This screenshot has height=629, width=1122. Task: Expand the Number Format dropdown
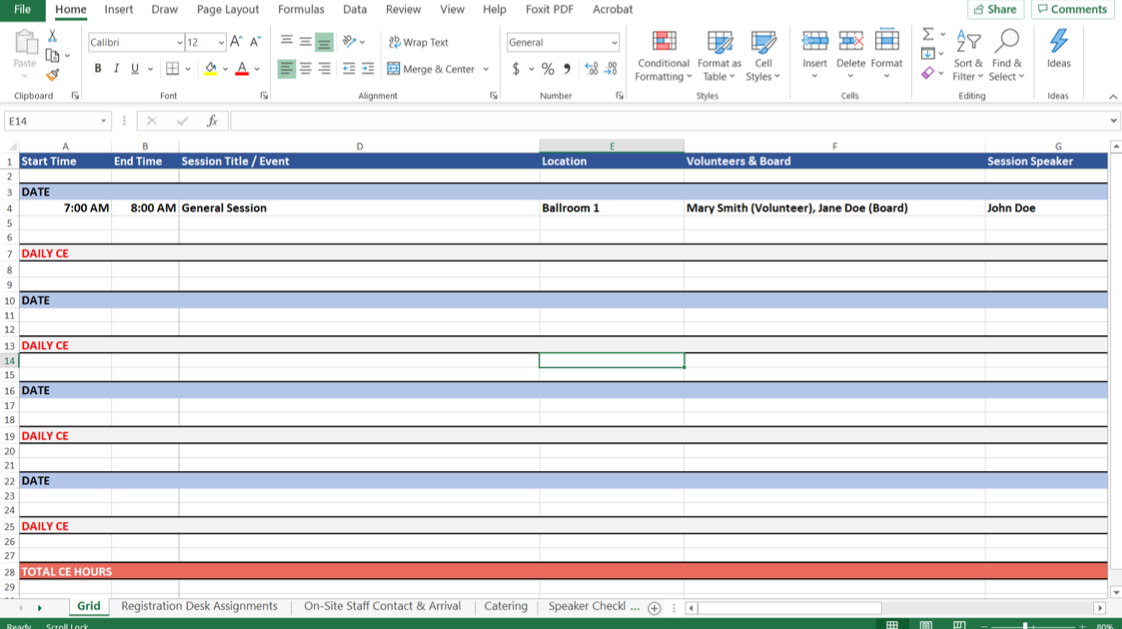tap(614, 43)
